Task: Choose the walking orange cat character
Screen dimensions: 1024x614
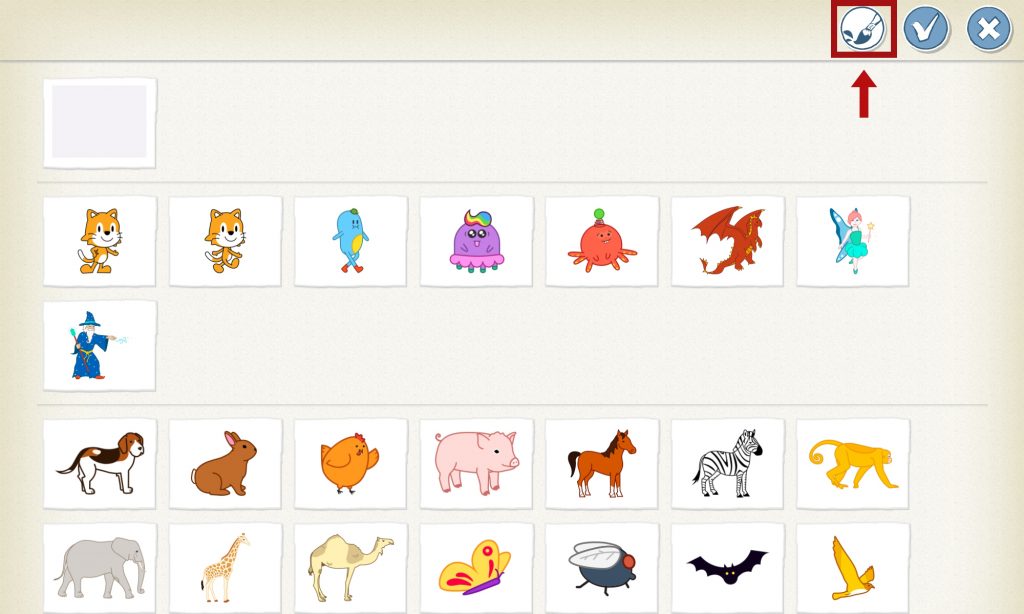Action: [225, 241]
